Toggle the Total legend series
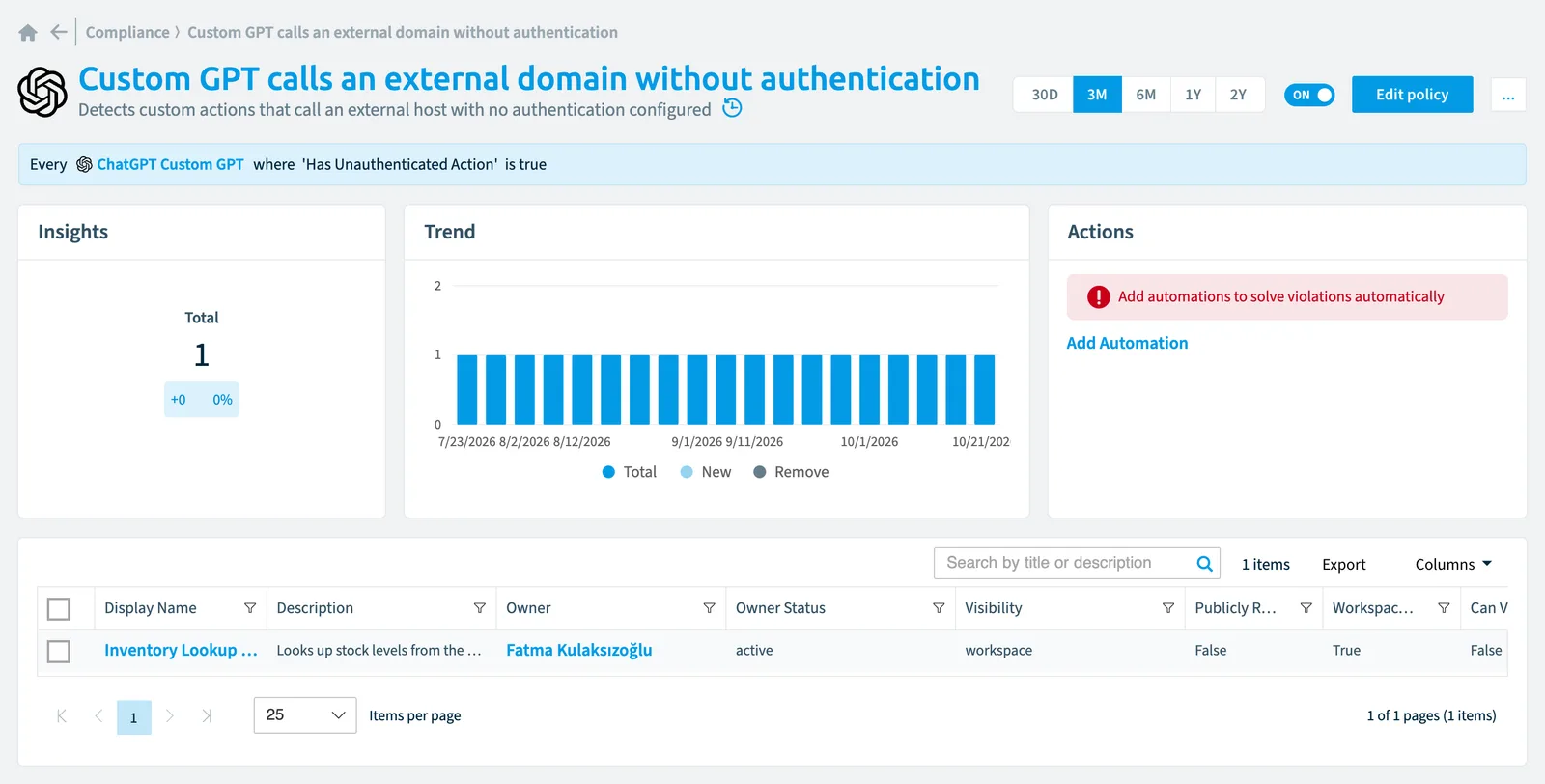This screenshot has height=784, width=1545. pos(629,472)
